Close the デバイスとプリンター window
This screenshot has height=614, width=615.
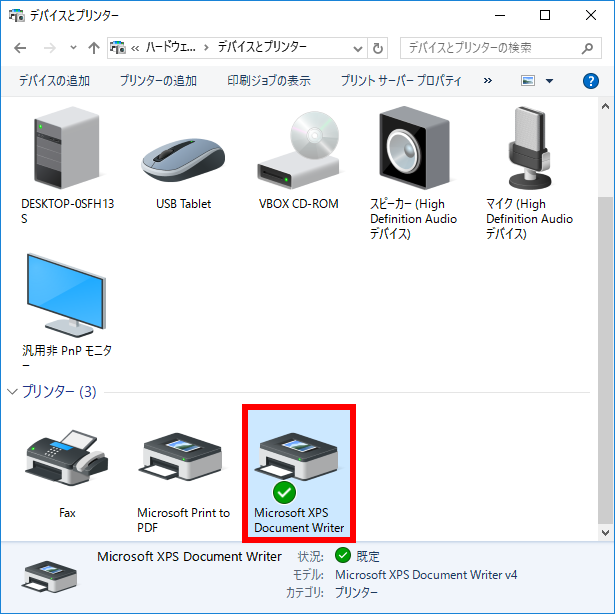(x=591, y=16)
